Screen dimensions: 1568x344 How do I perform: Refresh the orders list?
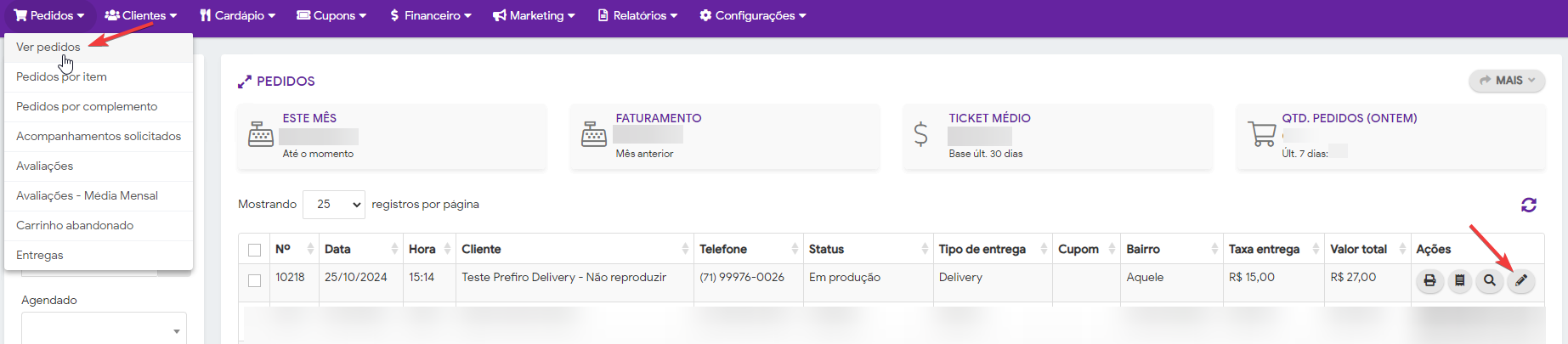pos(1528,205)
